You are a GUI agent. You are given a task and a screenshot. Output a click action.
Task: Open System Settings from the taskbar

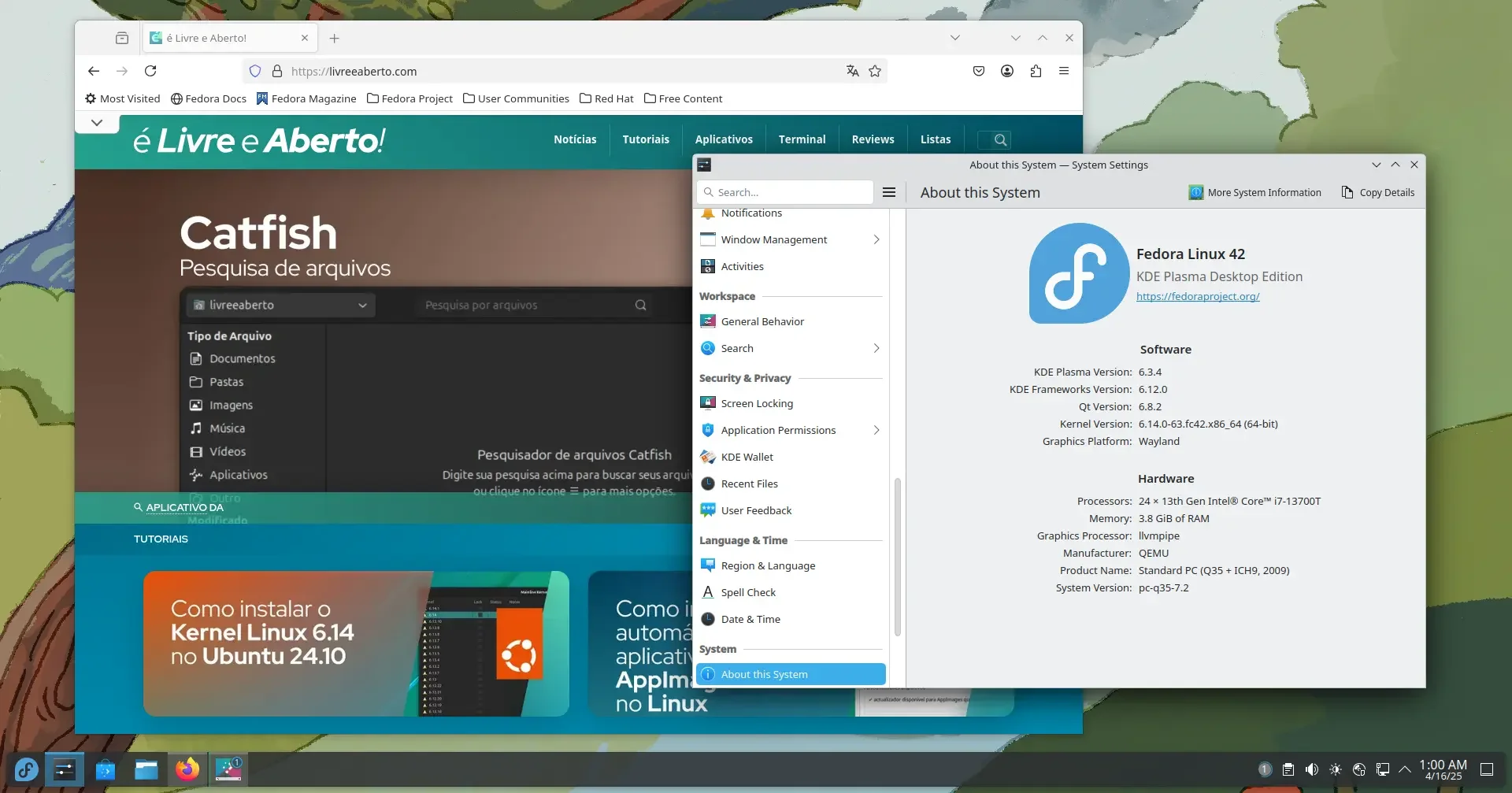(65, 769)
